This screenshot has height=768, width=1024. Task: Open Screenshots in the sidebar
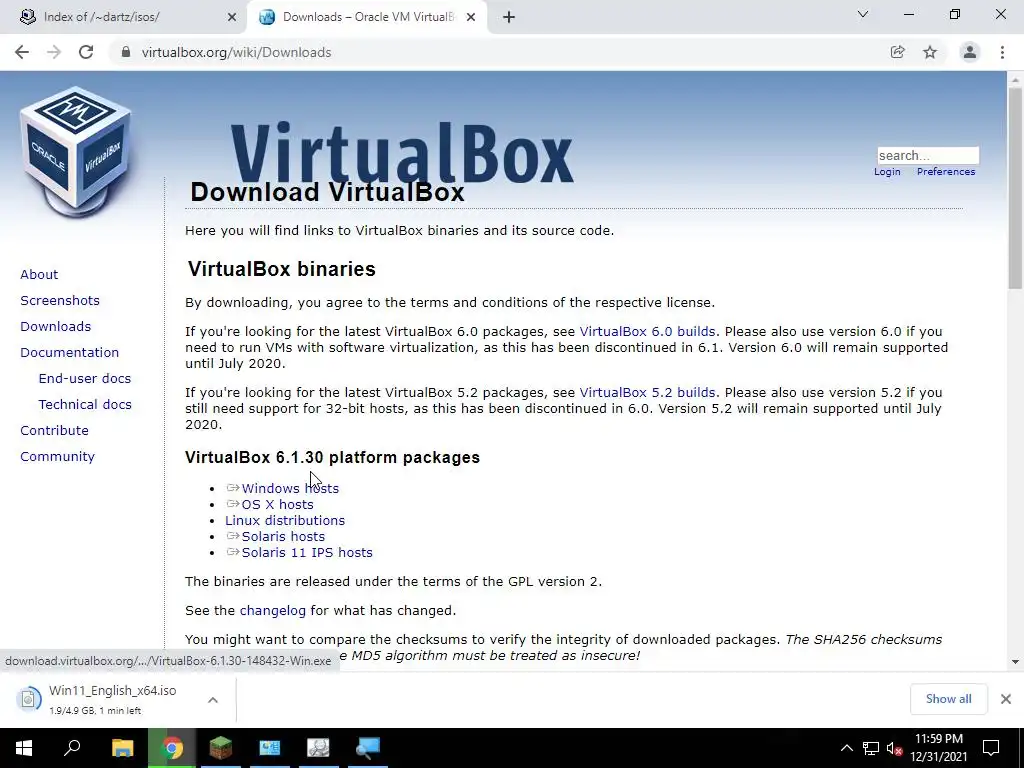(60, 300)
